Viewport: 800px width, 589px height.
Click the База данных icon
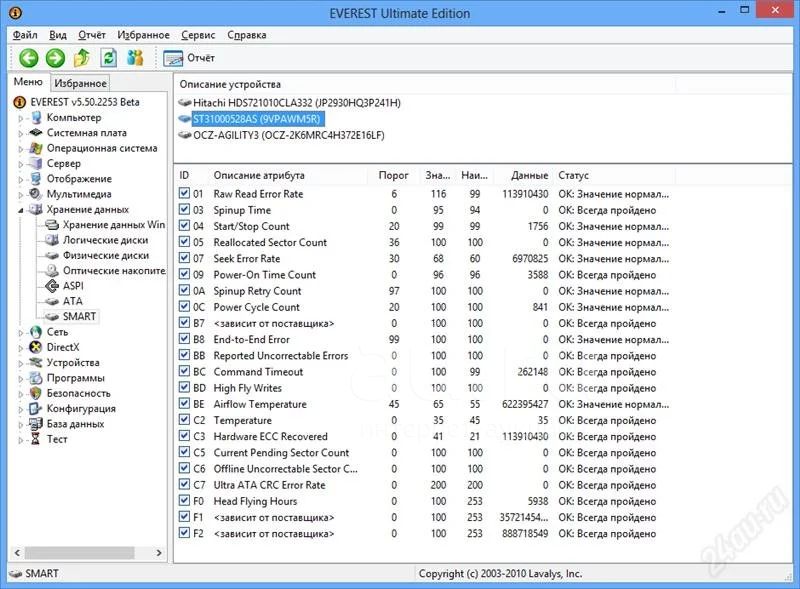coord(36,424)
